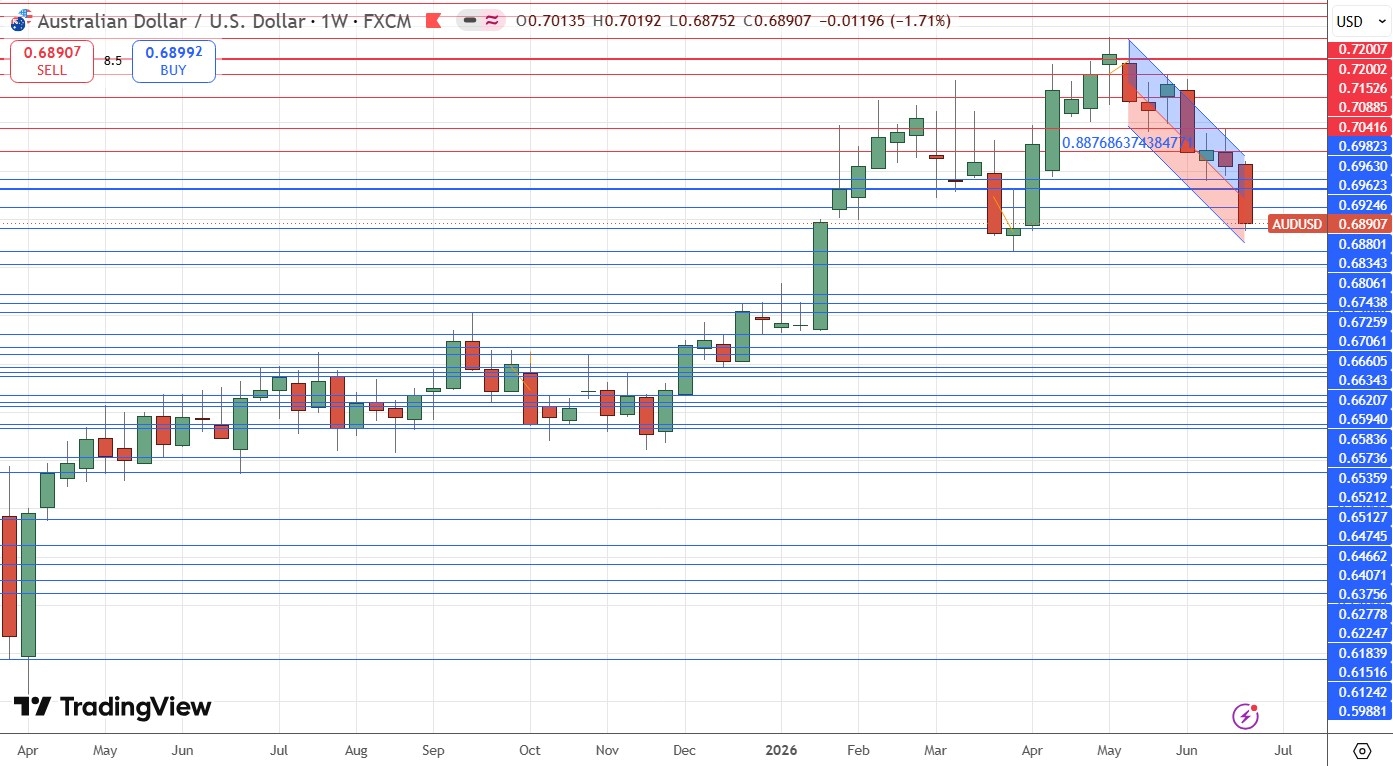The width and height of the screenshot is (1393, 766).
Task: Click the 0.68343 price label
Action: (1361, 263)
